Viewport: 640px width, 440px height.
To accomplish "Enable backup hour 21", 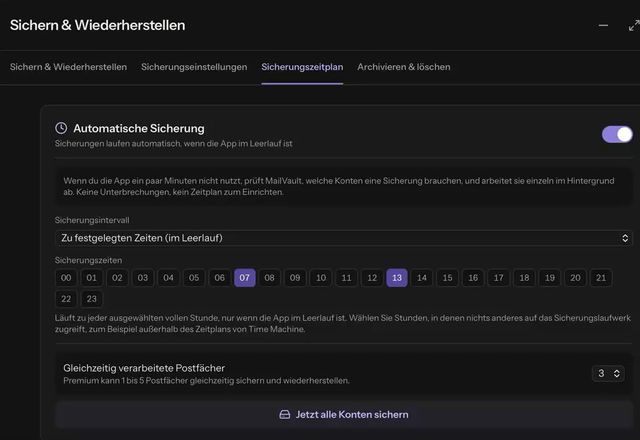I will (601, 278).
